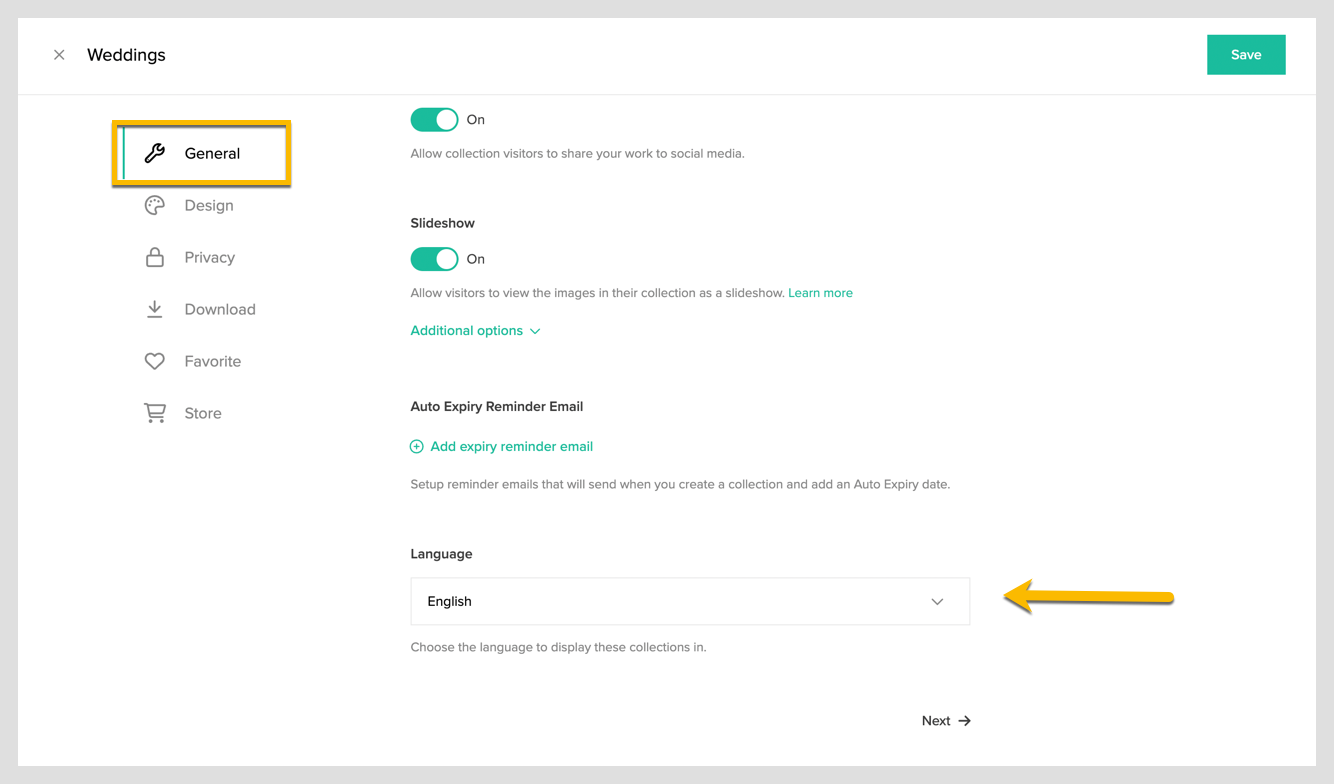The image size is (1334, 784).
Task: Expand Additional options under Slideshow
Action: pos(475,330)
